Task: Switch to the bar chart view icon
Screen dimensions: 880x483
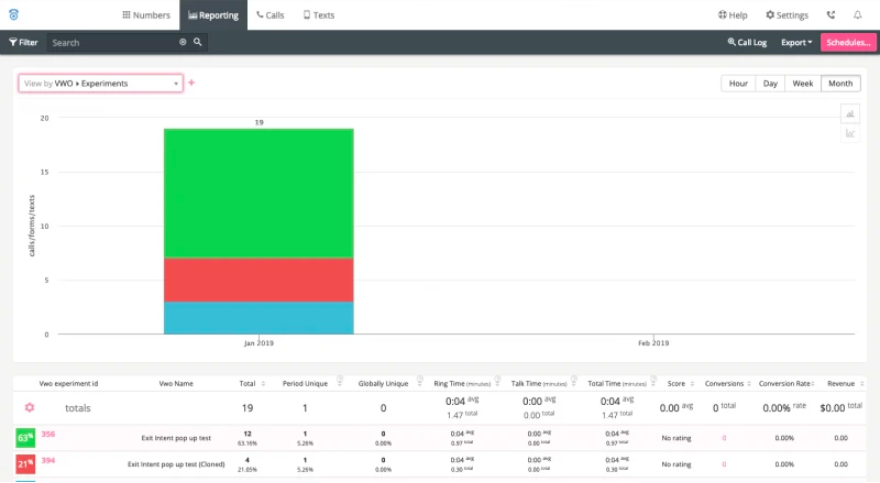Action: [x=850, y=114]
